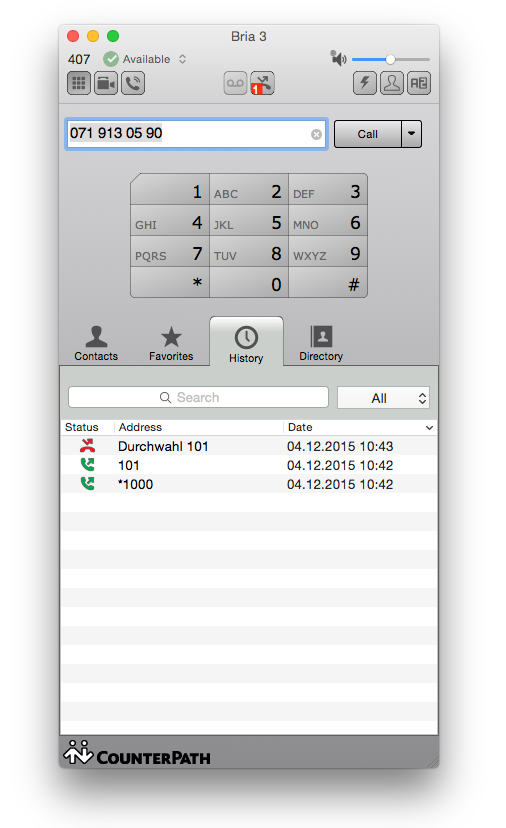Switch to the Contacts tab

[96, 344]
